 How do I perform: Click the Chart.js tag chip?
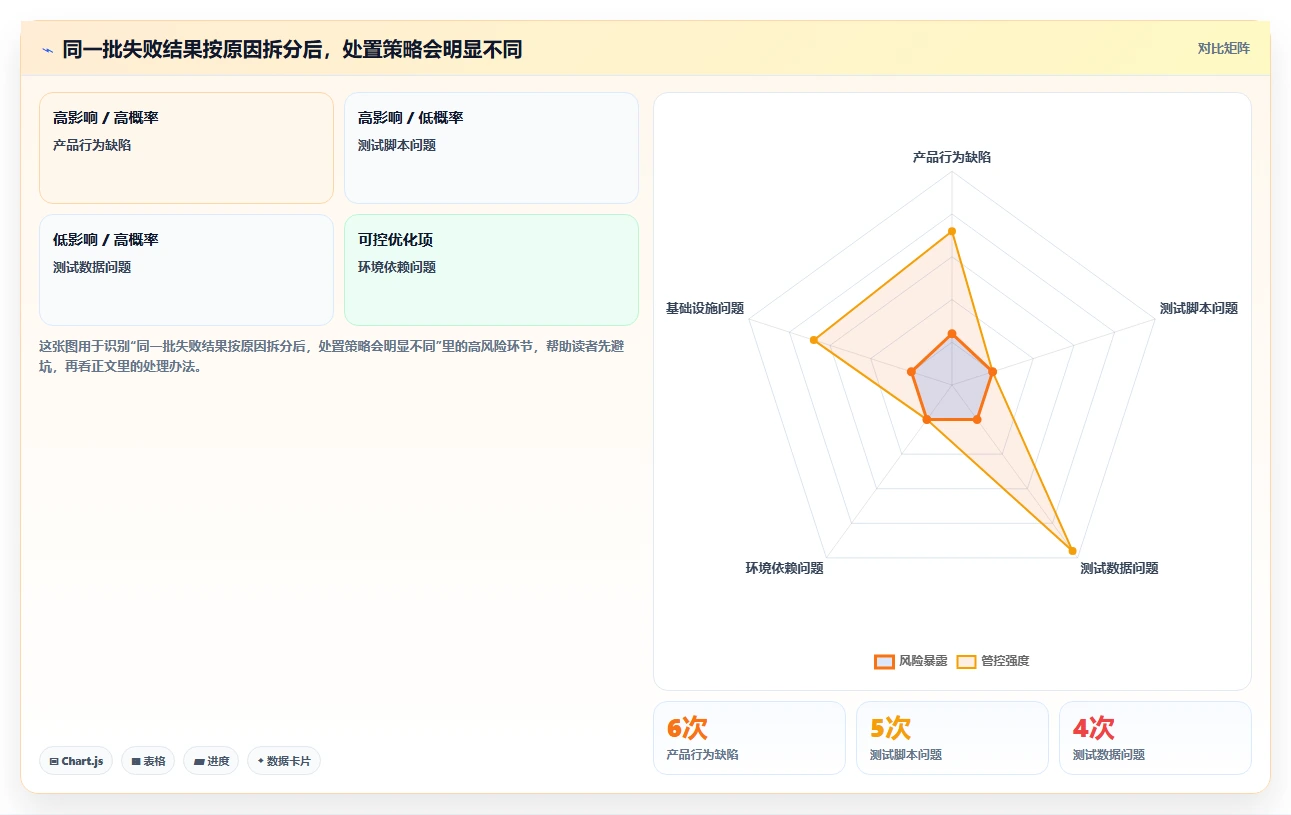tap(76, 761)
